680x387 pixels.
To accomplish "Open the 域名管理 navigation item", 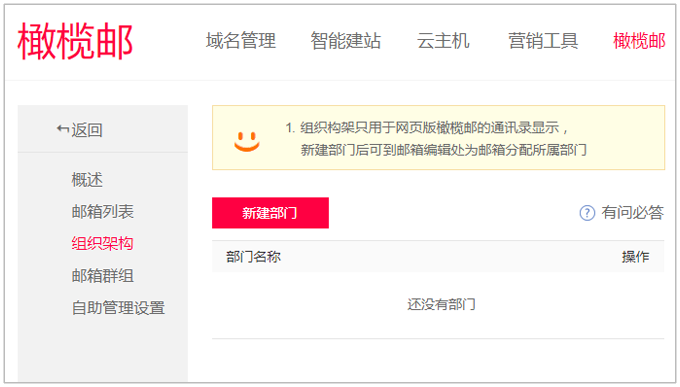I will tap(241, 41).
